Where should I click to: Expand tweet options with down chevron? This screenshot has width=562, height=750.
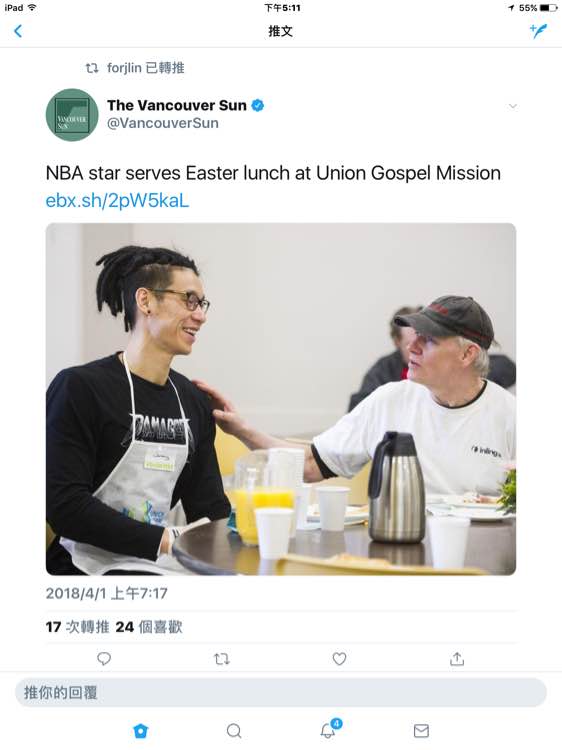(x=513, y=106)
